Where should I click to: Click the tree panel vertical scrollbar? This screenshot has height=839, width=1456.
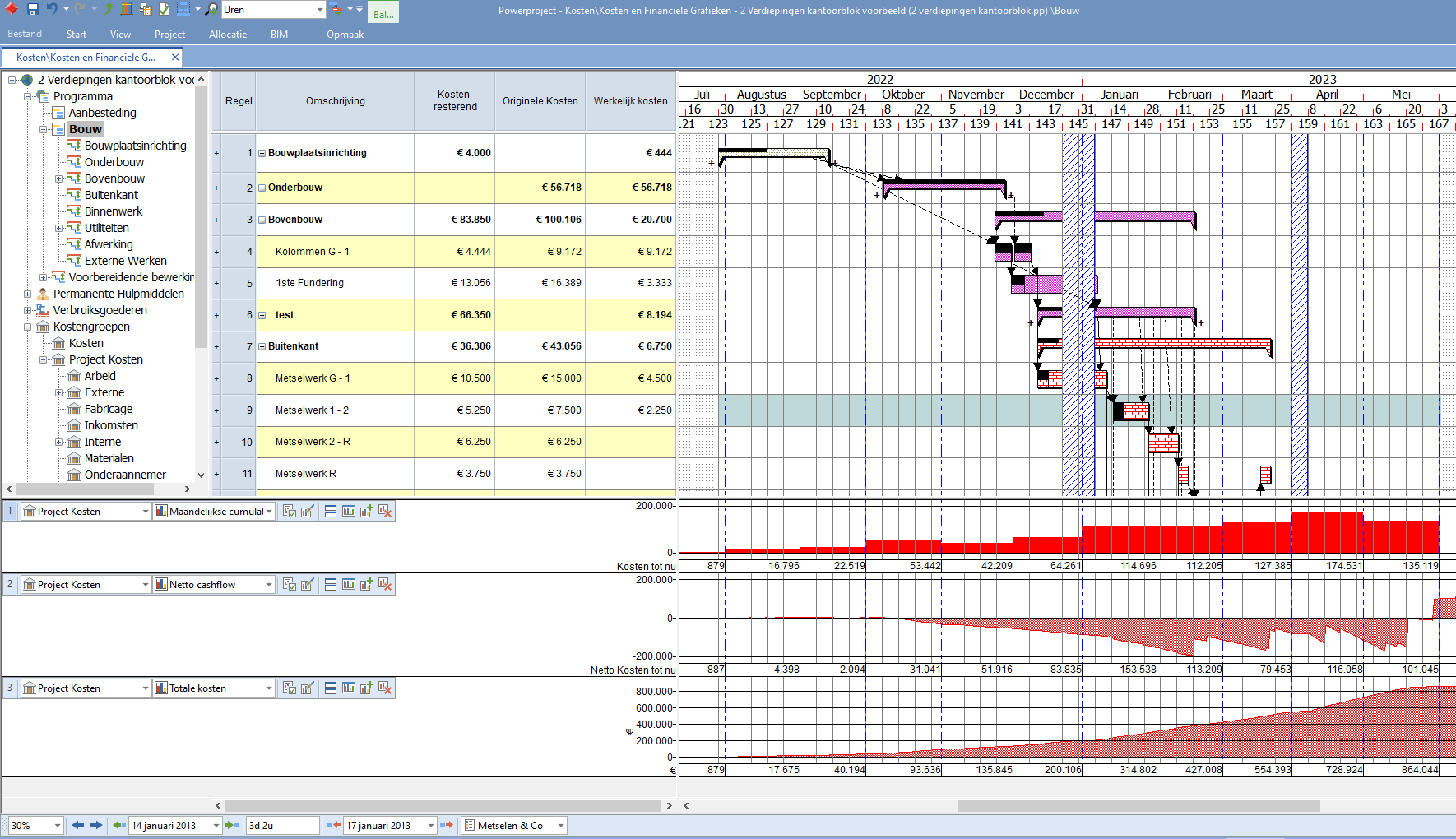point(202,216)
